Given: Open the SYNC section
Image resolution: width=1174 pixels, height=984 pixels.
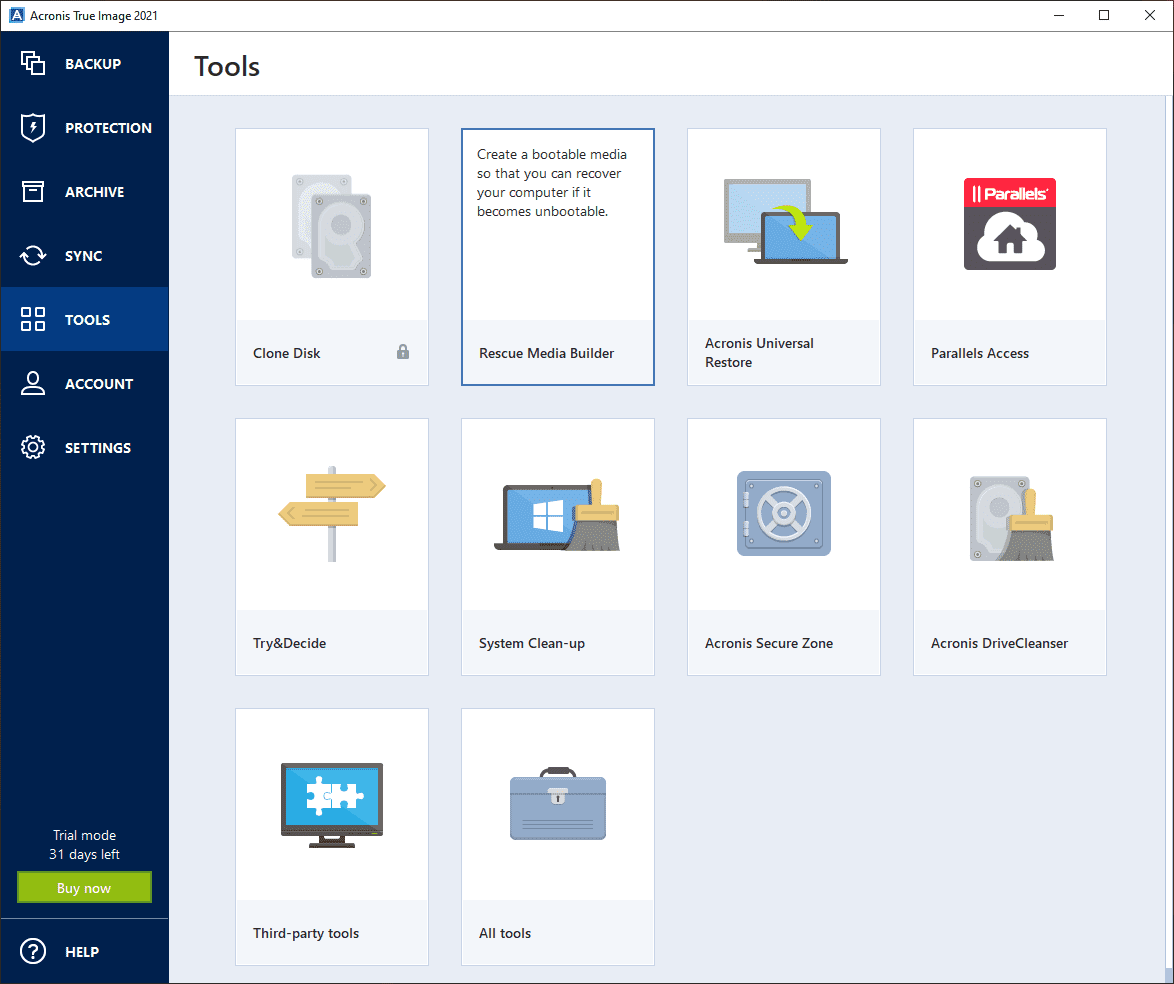Looking at the screenshot, I should coord(83,256).
